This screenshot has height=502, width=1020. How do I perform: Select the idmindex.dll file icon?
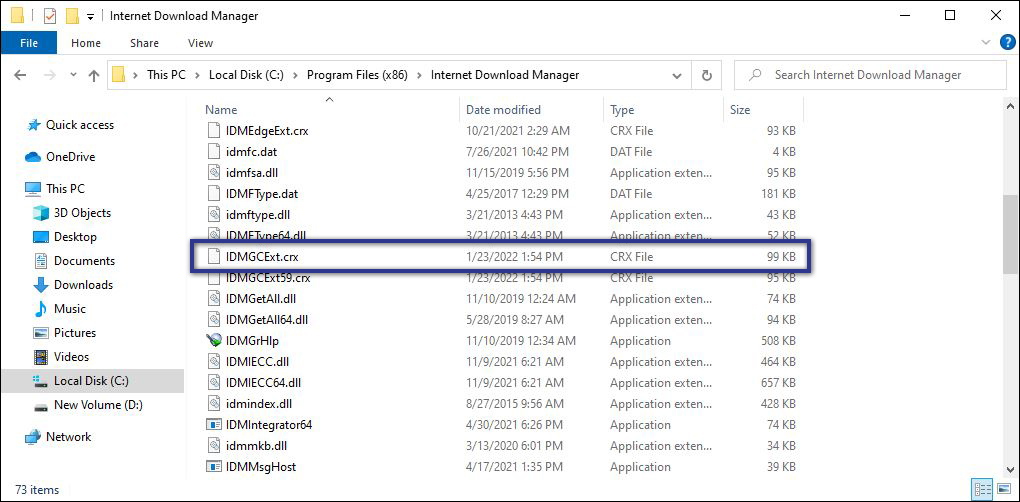click(214, 404)
